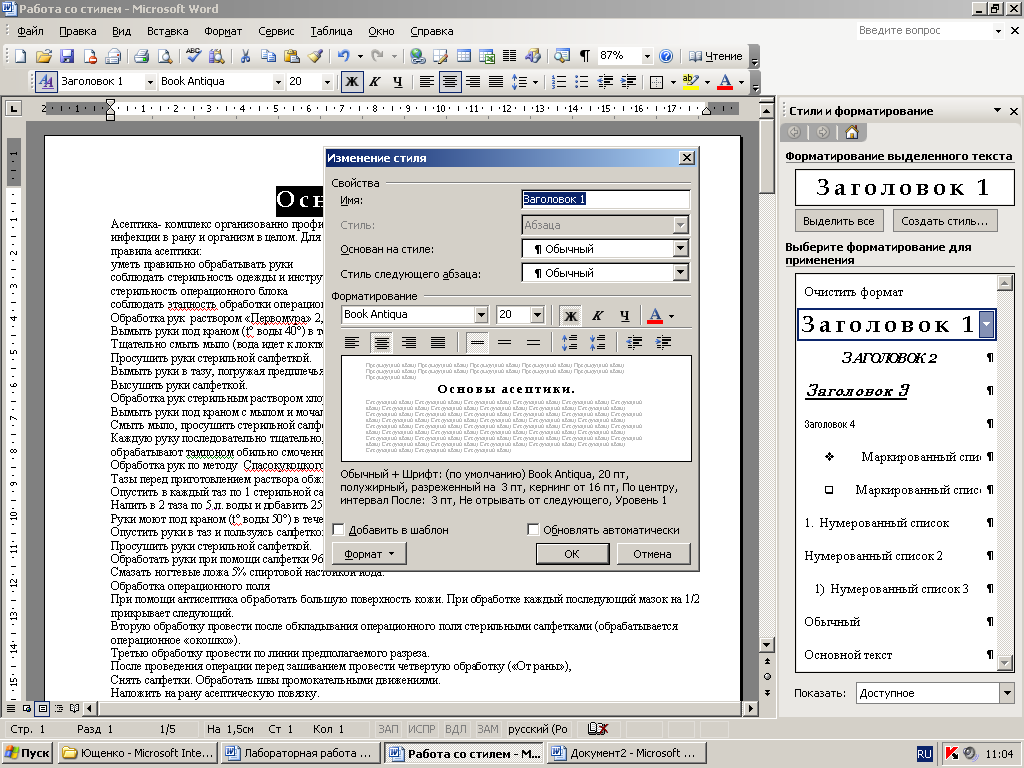Click the numbered list toolbar icon
Screen dimensions: 1024x768
[x=559, y=82]
